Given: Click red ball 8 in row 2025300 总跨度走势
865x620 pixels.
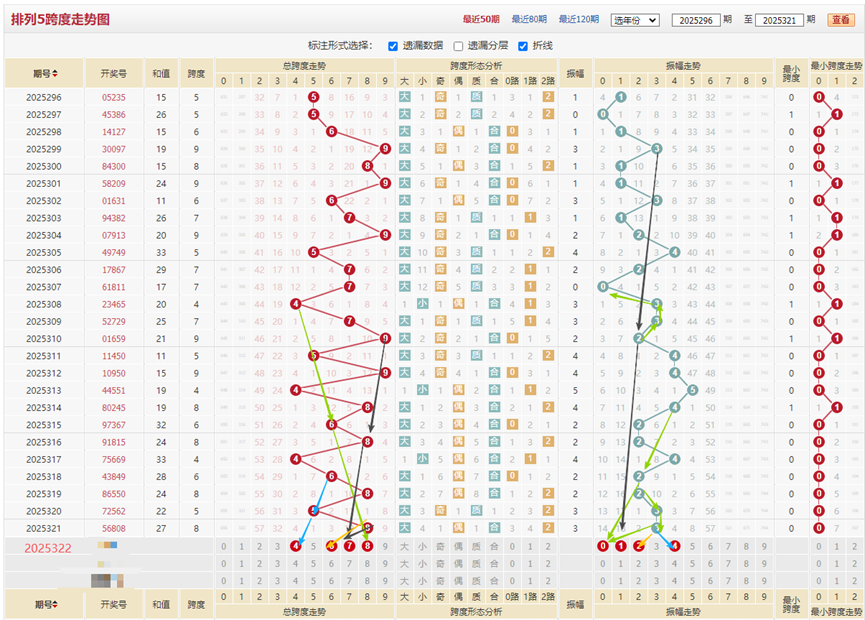Looking at the screenshot, I should (367, 166).
